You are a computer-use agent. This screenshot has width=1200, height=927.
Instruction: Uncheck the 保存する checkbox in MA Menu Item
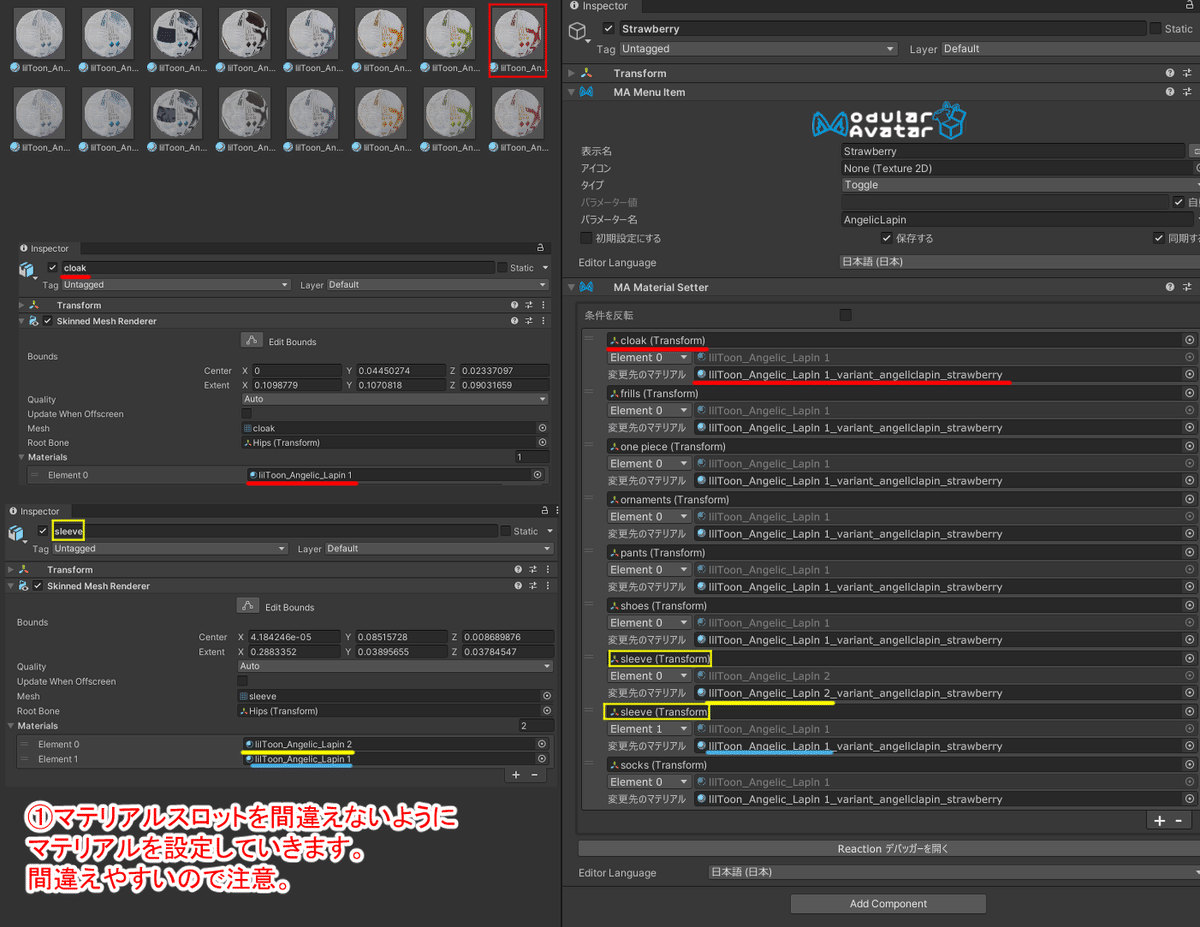(886, 238)
